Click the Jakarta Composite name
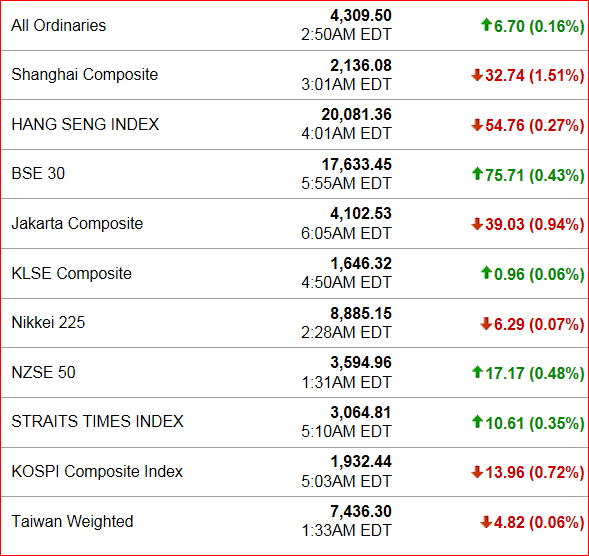The height and width of the screenshot is (556, 589). [77, 224]
